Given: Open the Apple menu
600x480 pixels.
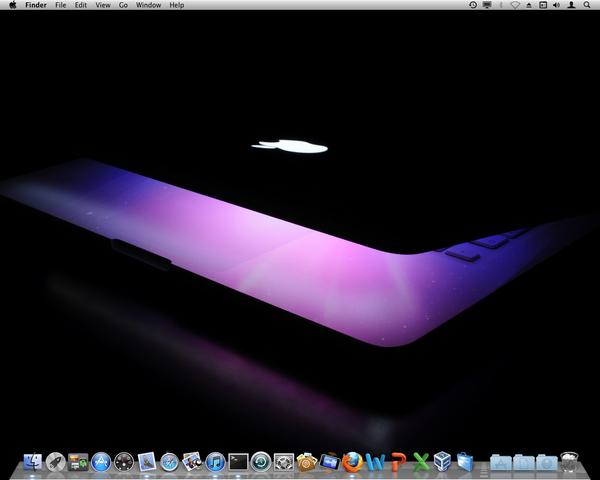Looking at the screenshot, I should click(13, 5).
